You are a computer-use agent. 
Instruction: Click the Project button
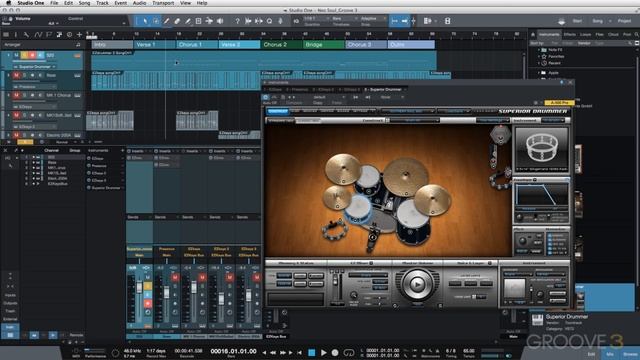624,21
